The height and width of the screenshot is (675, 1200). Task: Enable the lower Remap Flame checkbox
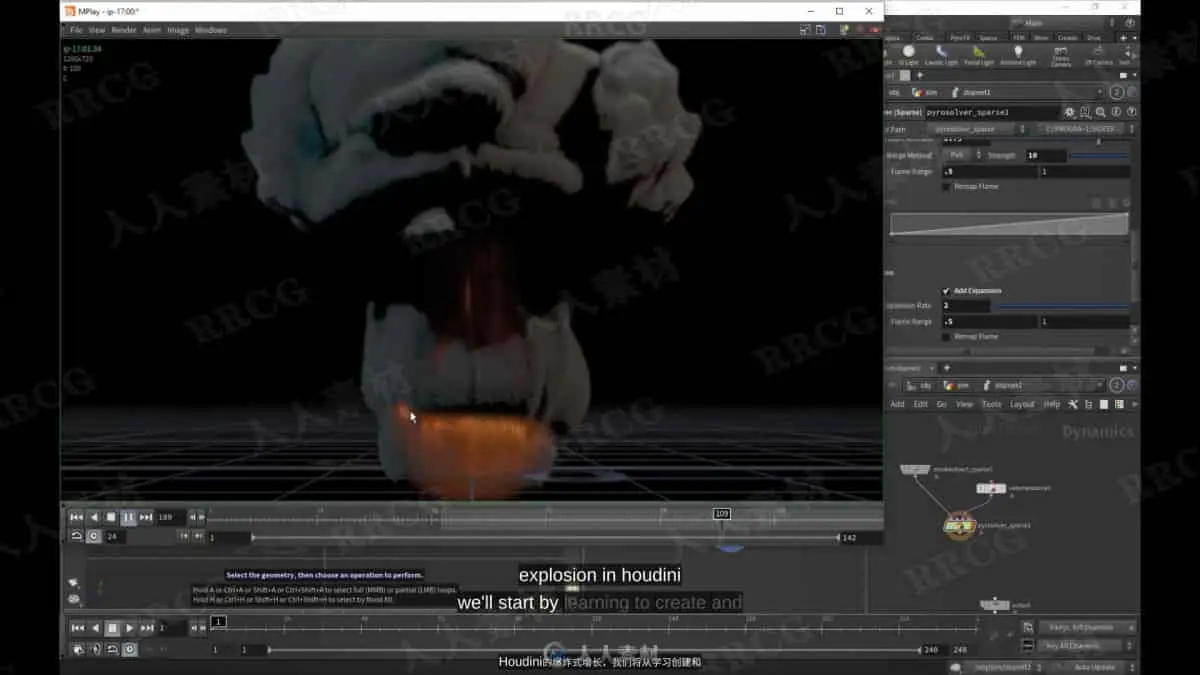(x=946, y=337)
